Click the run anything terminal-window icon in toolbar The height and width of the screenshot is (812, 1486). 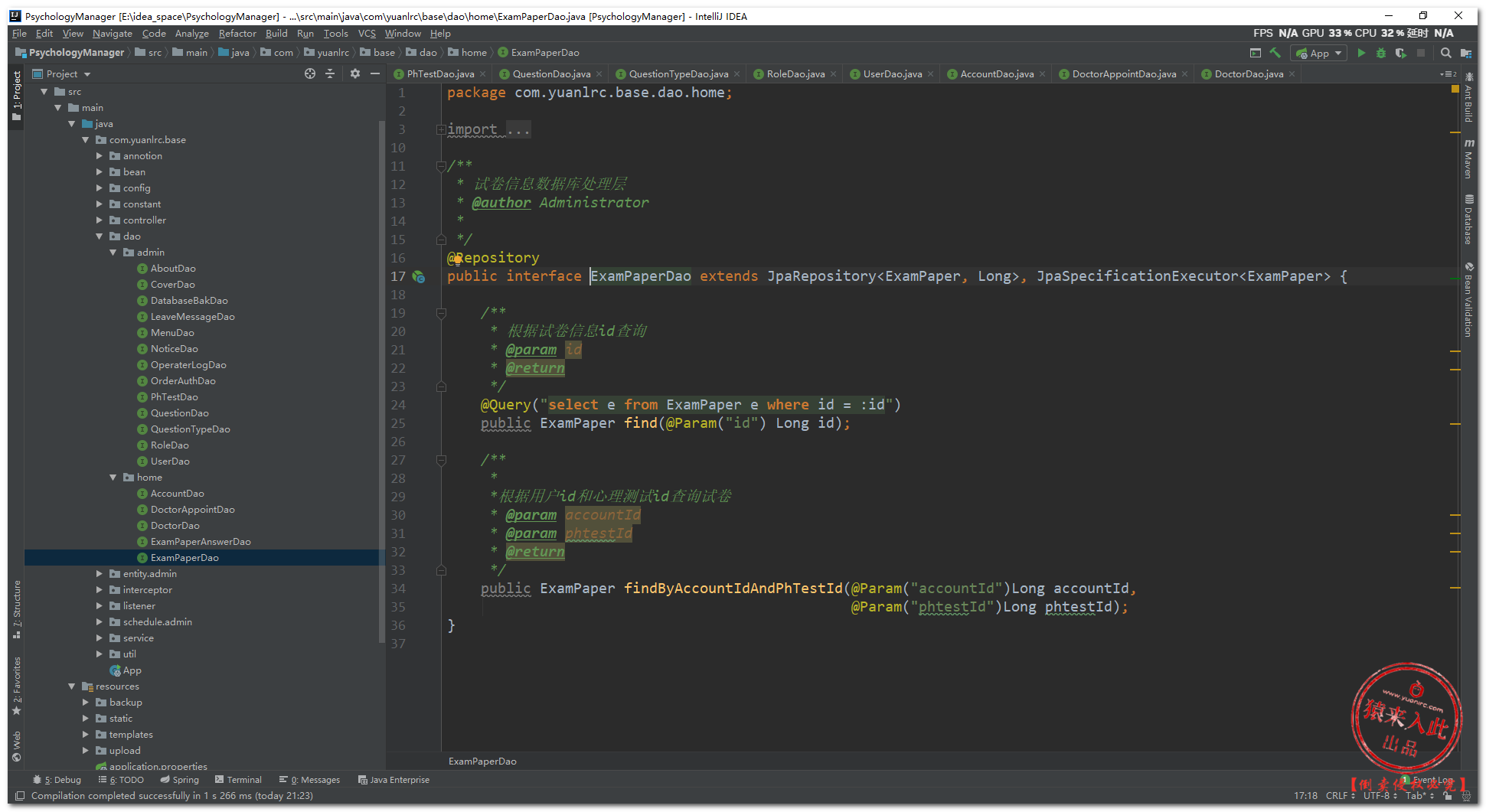(x=1255, y=53)
